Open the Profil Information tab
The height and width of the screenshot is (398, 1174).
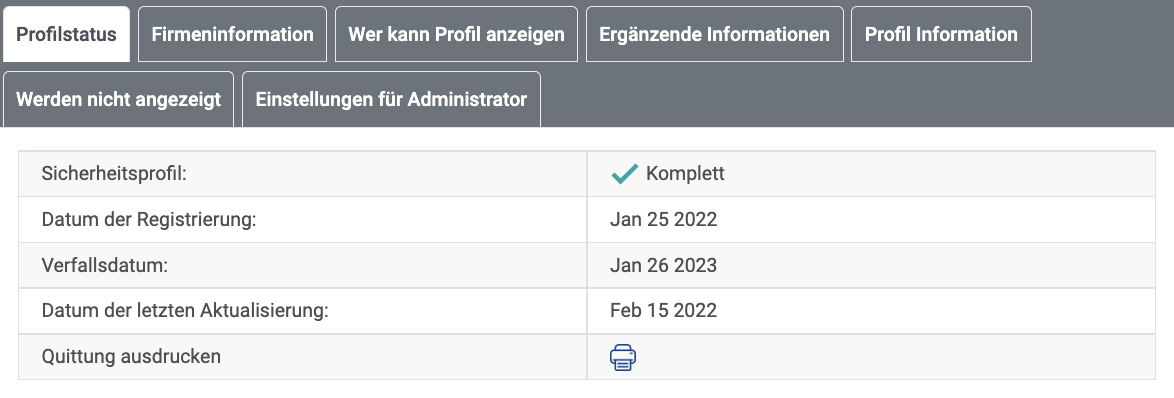coord(941,34)
